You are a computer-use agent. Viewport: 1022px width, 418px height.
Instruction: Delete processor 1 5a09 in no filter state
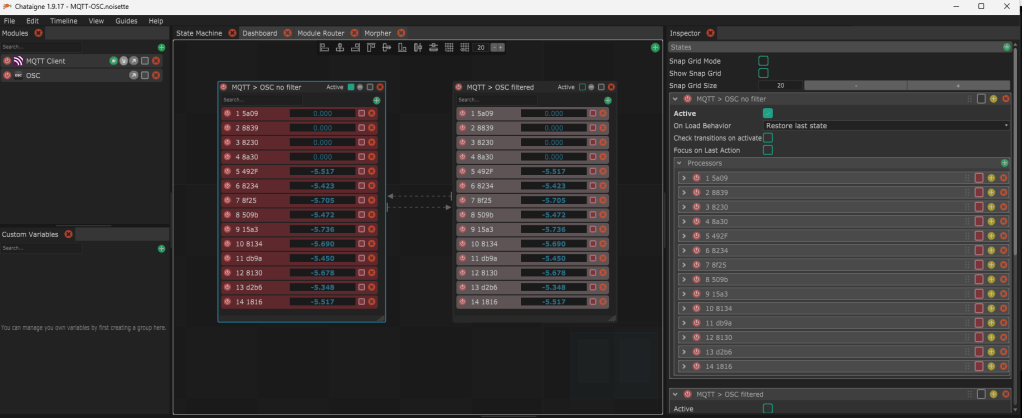tap(371, 114)
